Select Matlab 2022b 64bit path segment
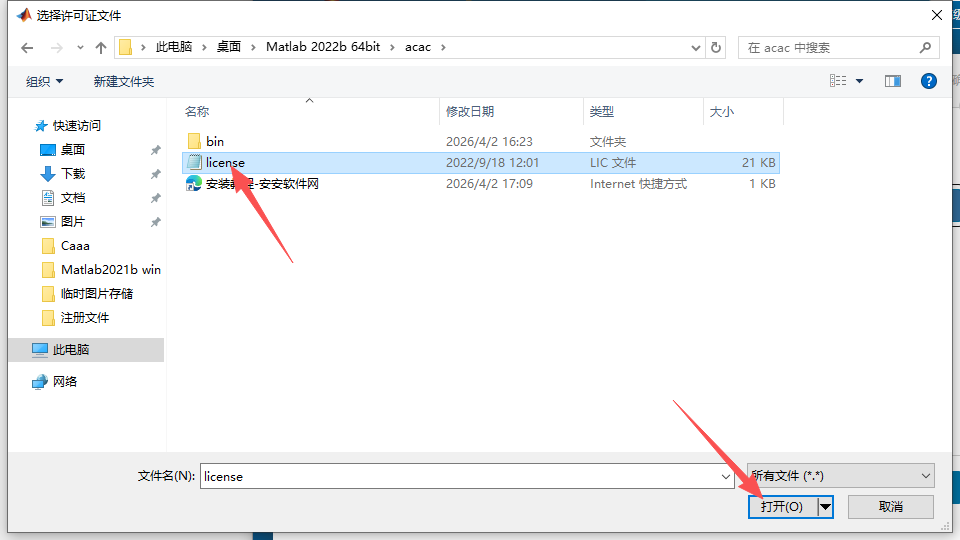This screenshot has width=960, height=540. coord(323,47)
